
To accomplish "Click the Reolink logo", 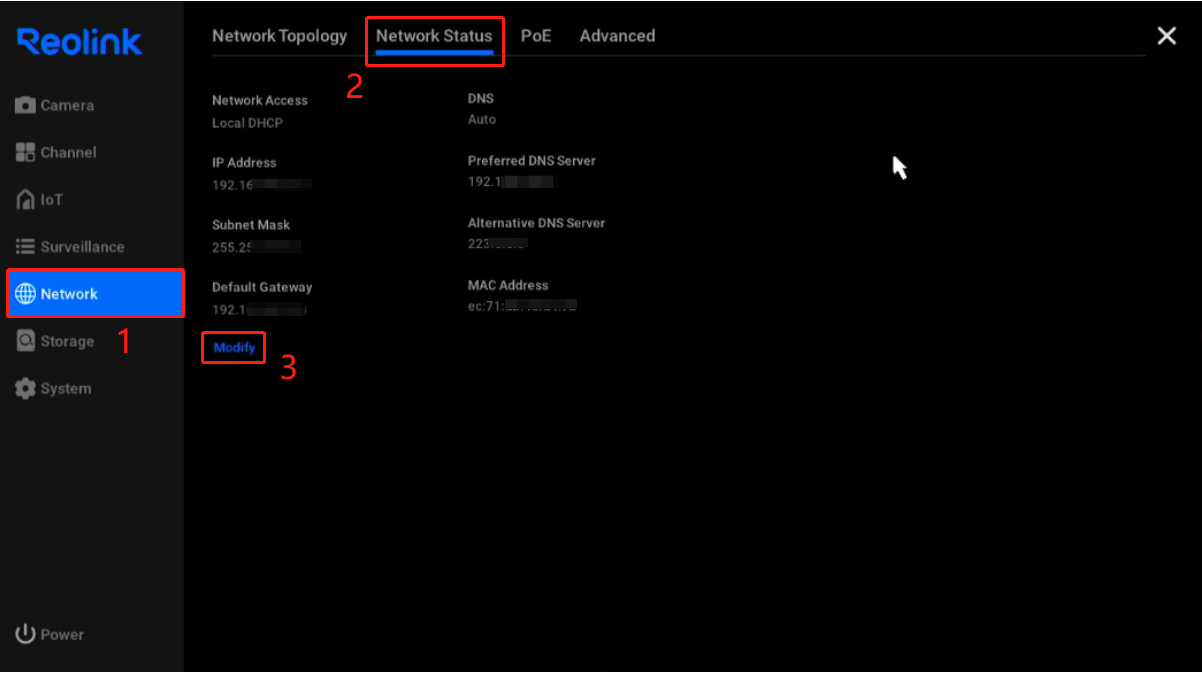I will 79,41.
